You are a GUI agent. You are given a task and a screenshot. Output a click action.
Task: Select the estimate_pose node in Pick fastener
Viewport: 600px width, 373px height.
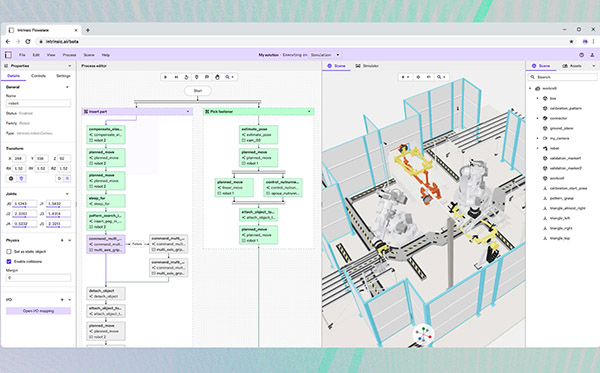pos(258,135)
